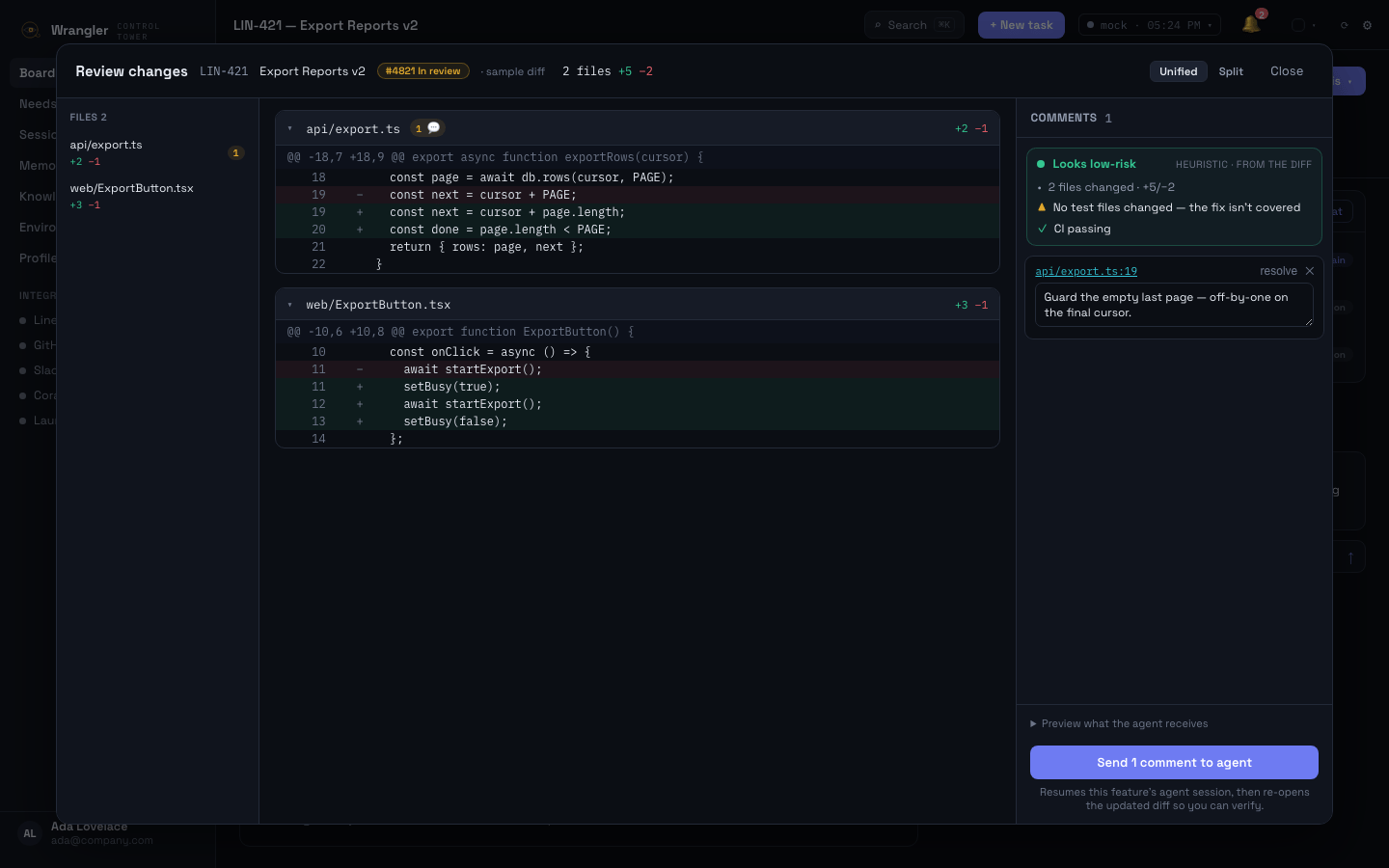
Task: Click the '+2 −1' stats on api/export.ts header
Action: click(971, 128)
